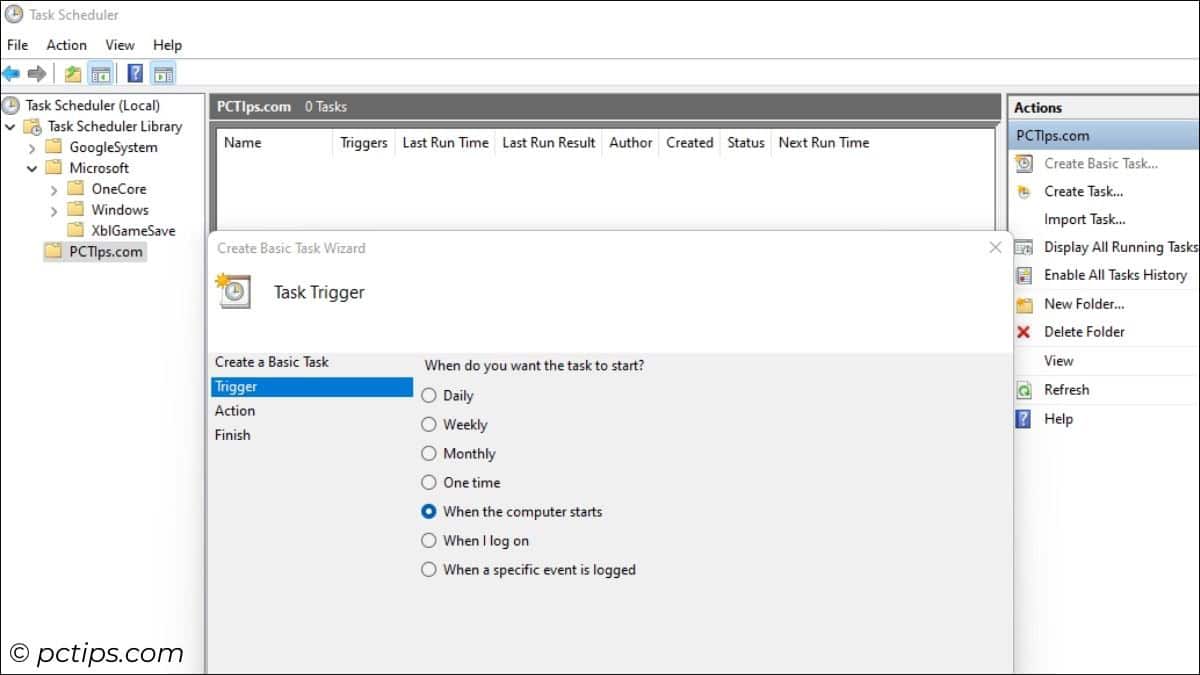The height and width of the screenshot is (675, 1200).
Task: Open the Action menu
Action: click(66, 45)
